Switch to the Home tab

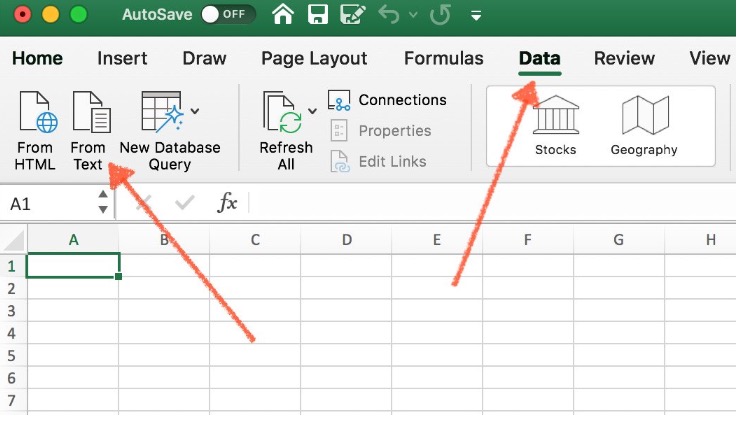click(37, 58)
